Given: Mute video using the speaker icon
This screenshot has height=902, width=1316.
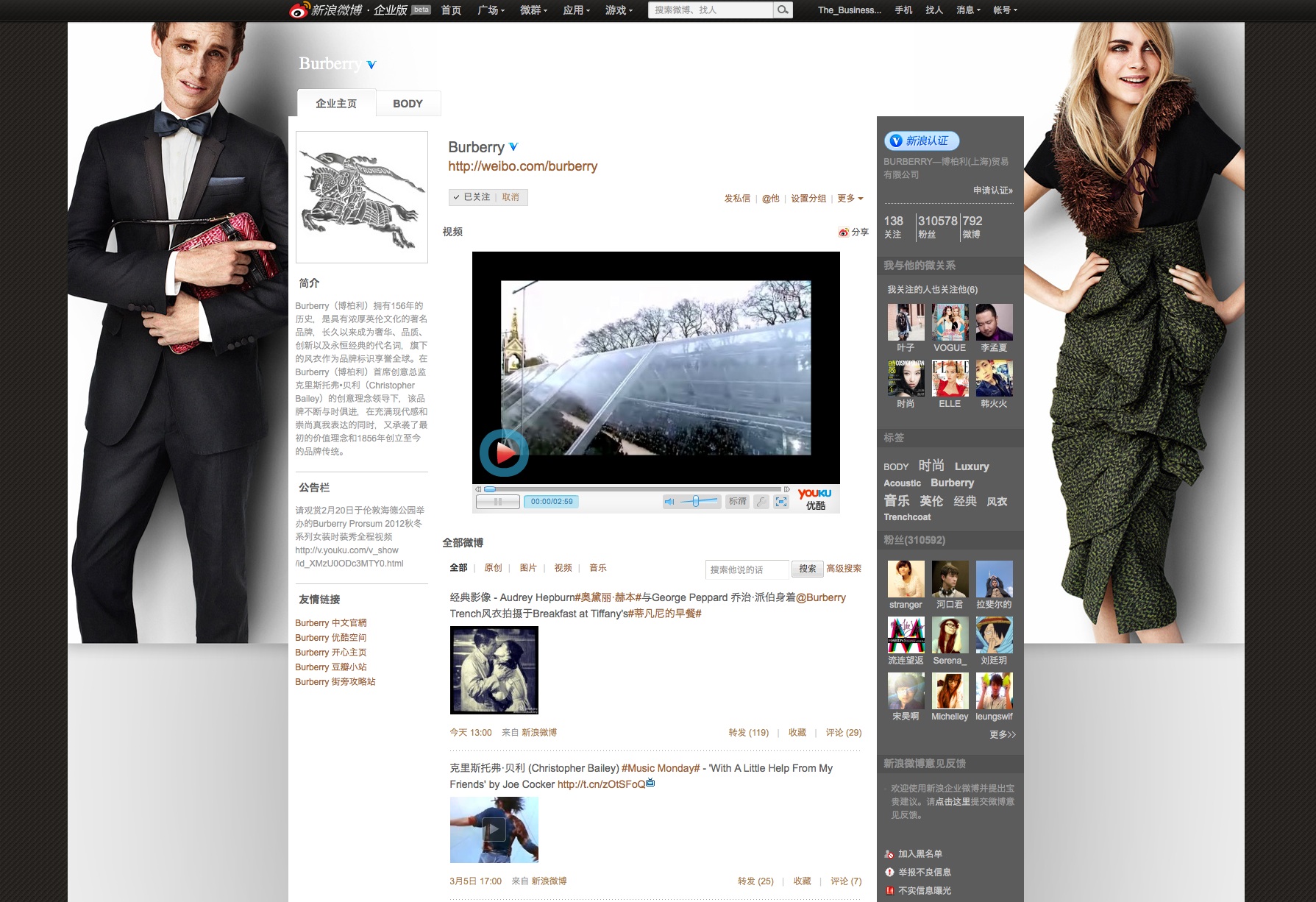Looking at the screenshot, I should click(669, 502).
